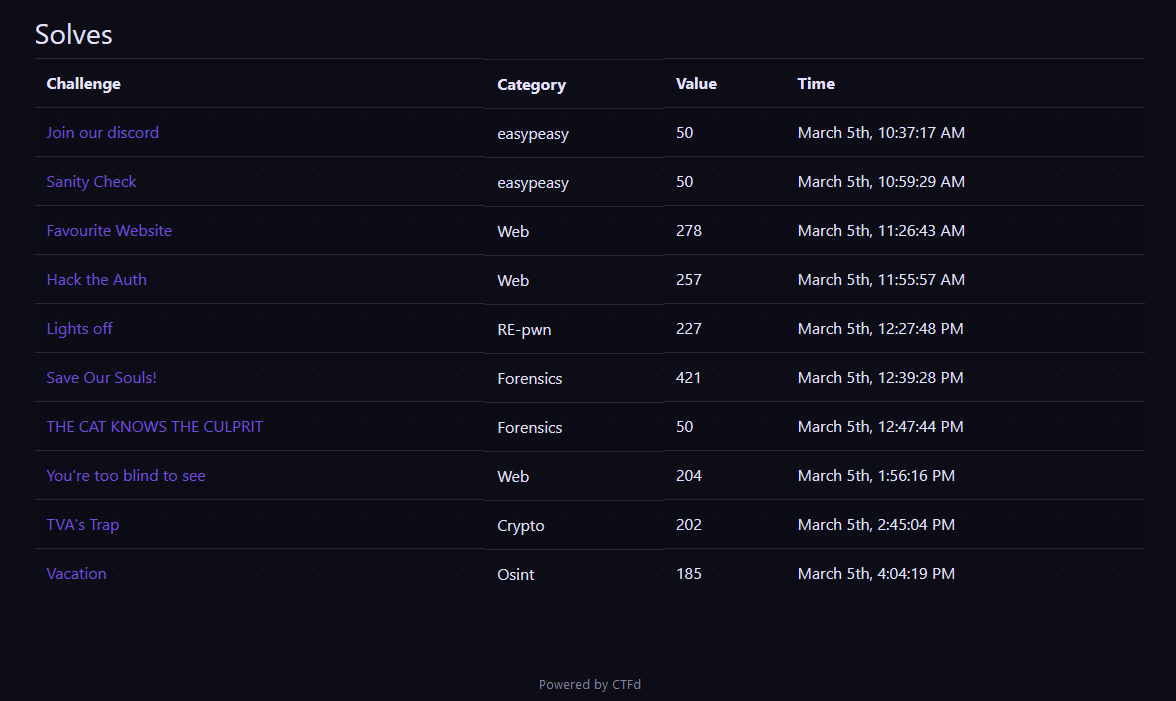Click the Value column header
This screenshot has width=1176, height=701.
[696, 84]
